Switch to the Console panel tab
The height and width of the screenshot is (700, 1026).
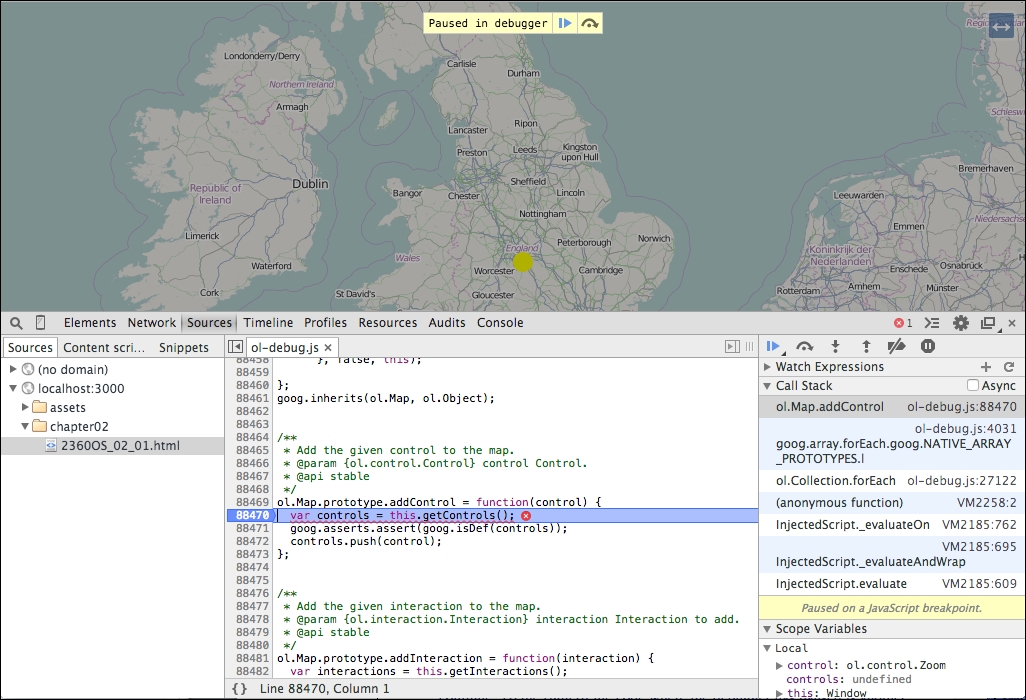[x=499, y=323]
